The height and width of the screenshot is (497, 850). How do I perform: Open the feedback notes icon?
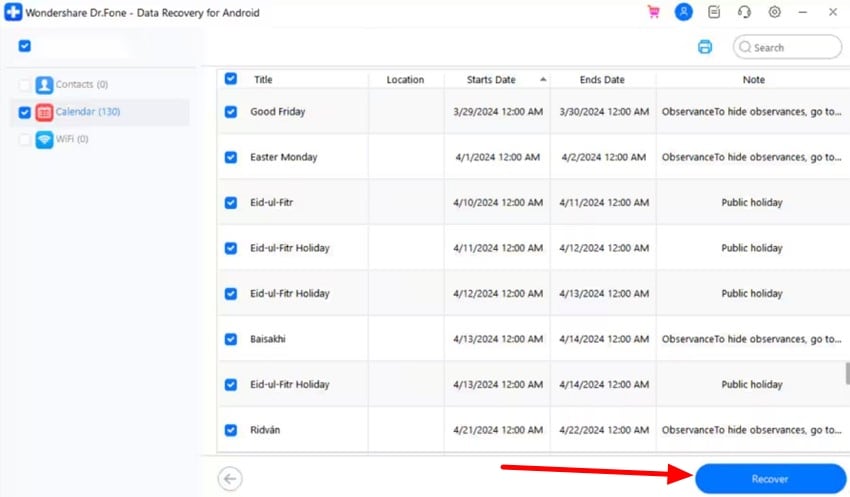tap(714, 12)
